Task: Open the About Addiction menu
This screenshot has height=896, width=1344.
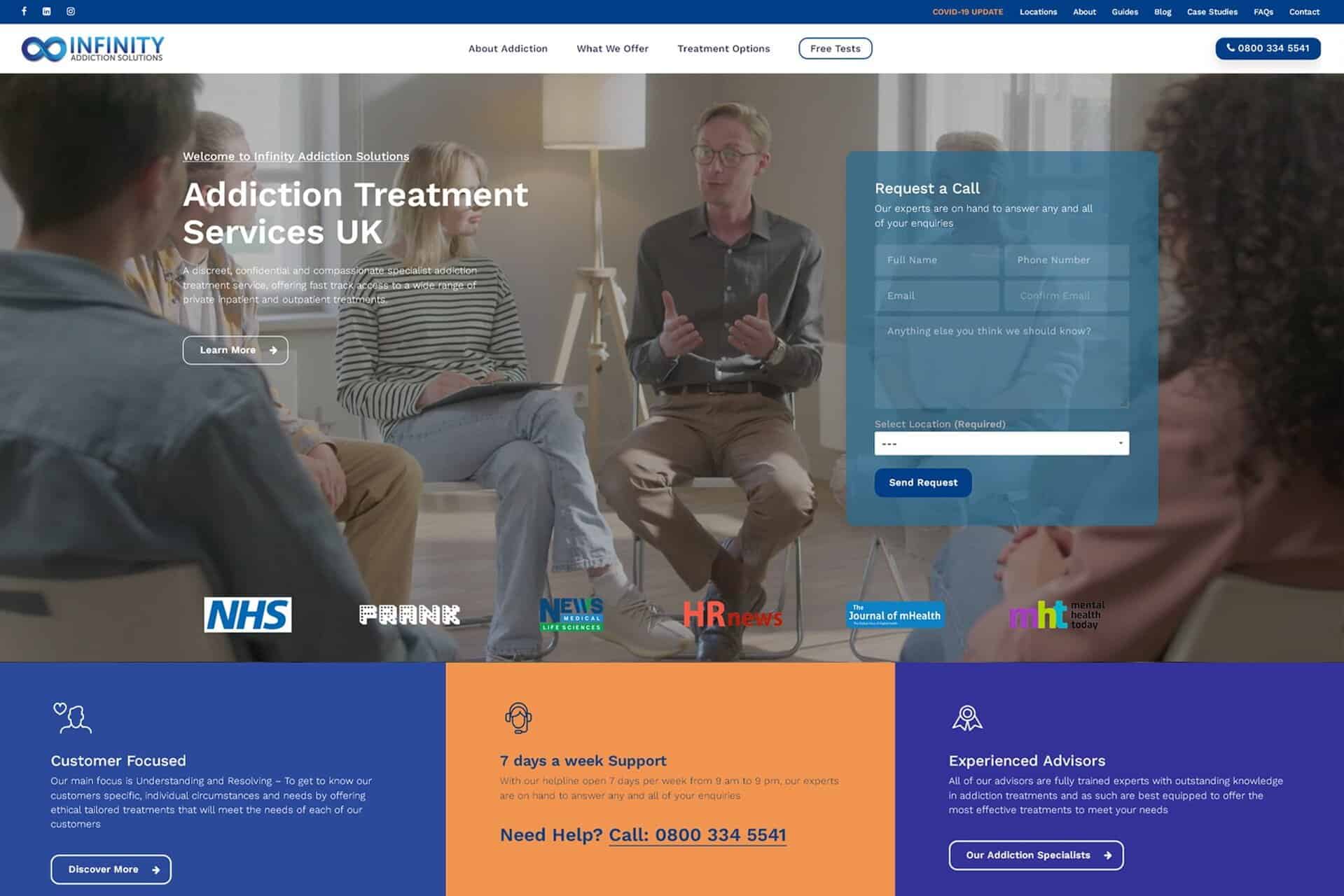Action: (508, 48)
